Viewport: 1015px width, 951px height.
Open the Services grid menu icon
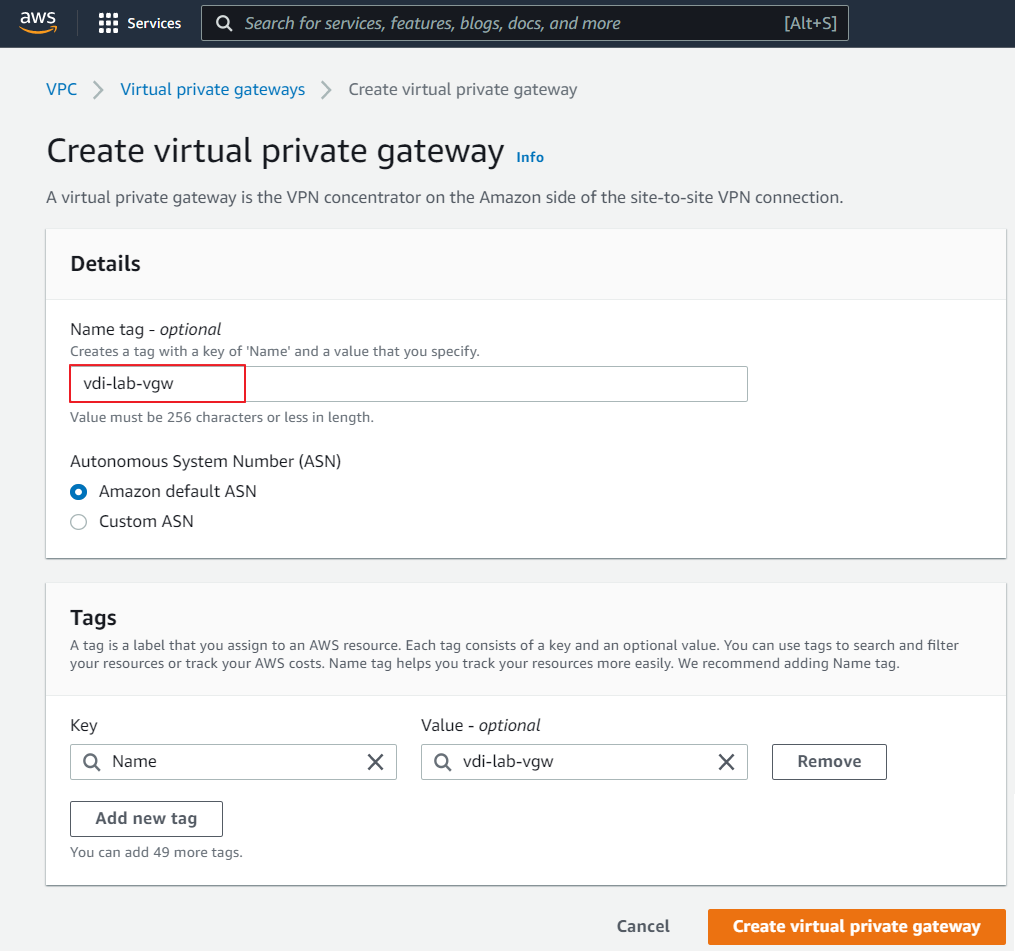click(x=108, y=23)
